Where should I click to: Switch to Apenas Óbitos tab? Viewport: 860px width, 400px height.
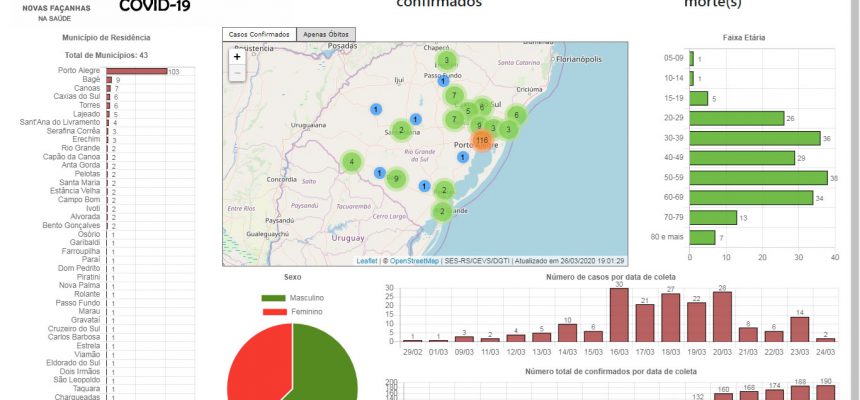coord(326,34)
